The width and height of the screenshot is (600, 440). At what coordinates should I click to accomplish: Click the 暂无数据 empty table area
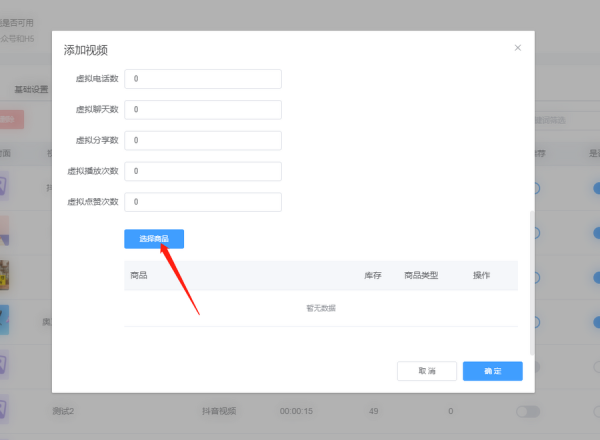coord(321,308)
